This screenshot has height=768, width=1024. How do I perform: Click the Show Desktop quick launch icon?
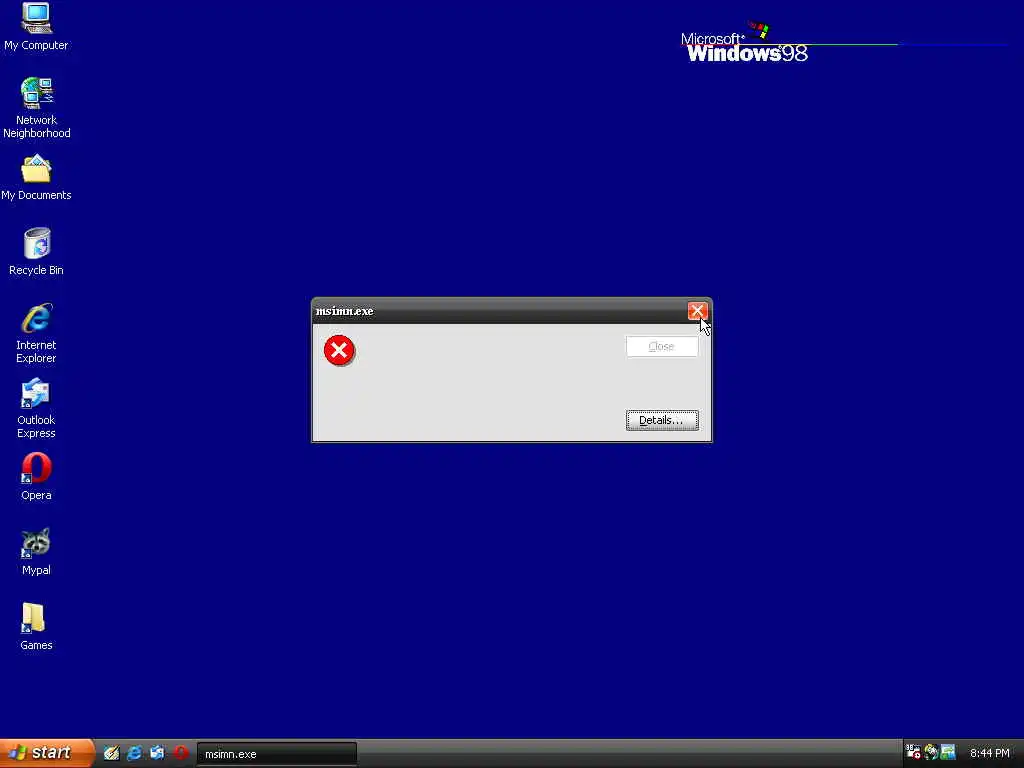click(112, 753)
